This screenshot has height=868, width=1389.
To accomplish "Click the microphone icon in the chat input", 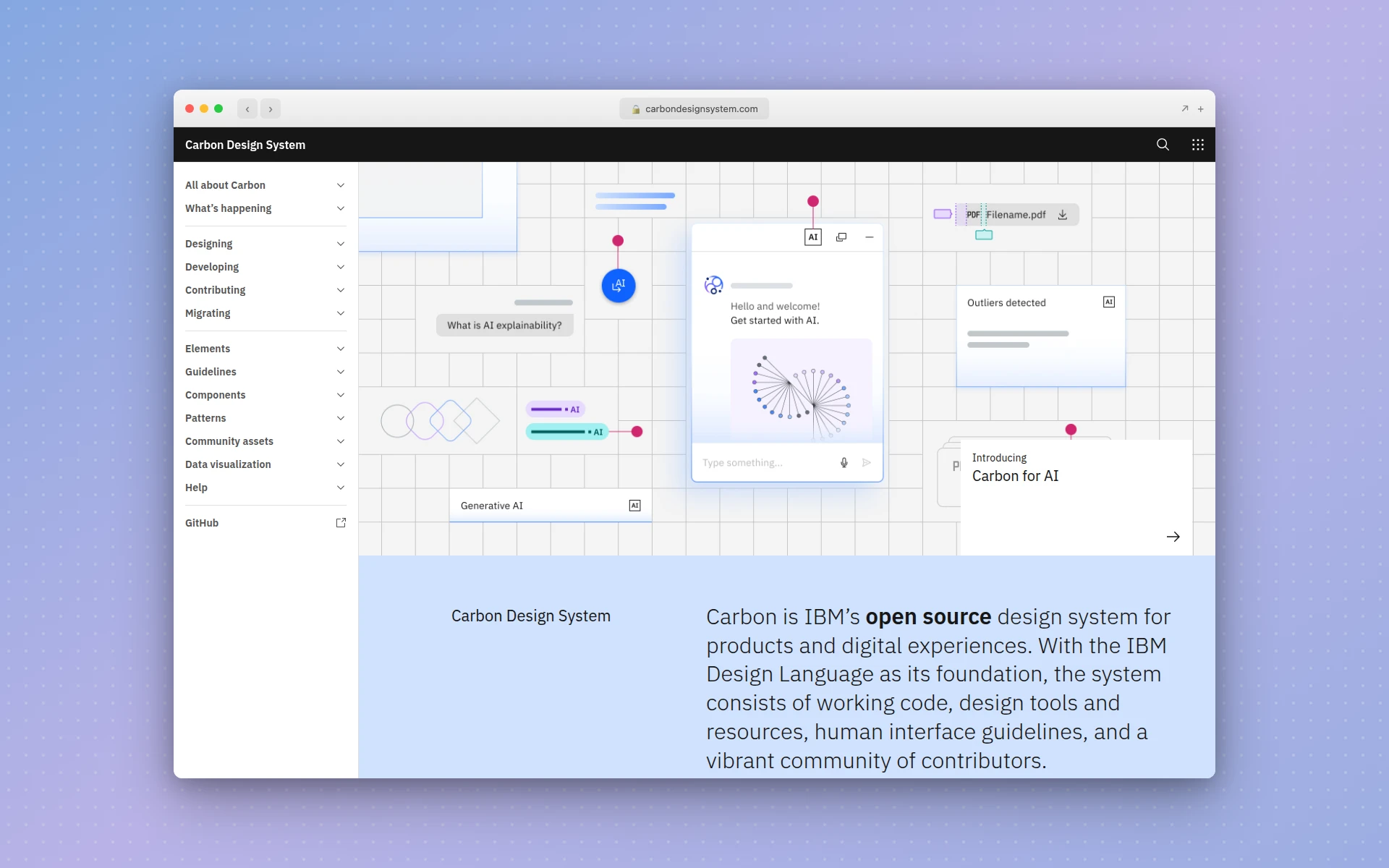I will pyautogui.click(x=844, y=462).
